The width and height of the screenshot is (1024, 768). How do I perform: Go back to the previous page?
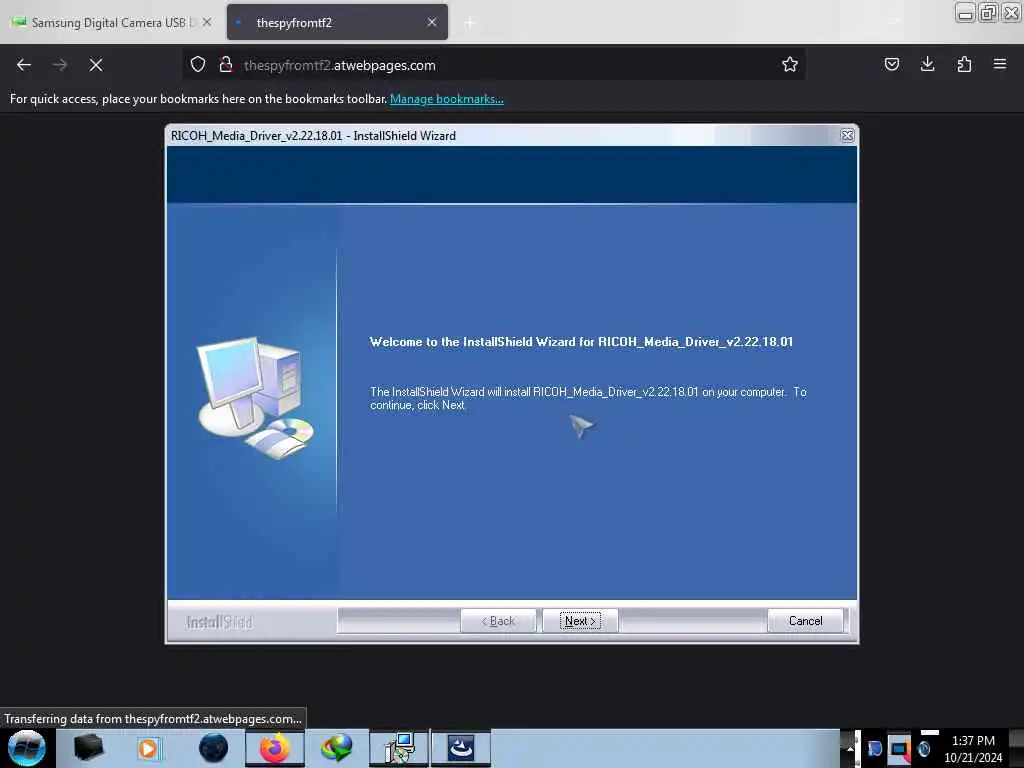(x=24, y=65)
